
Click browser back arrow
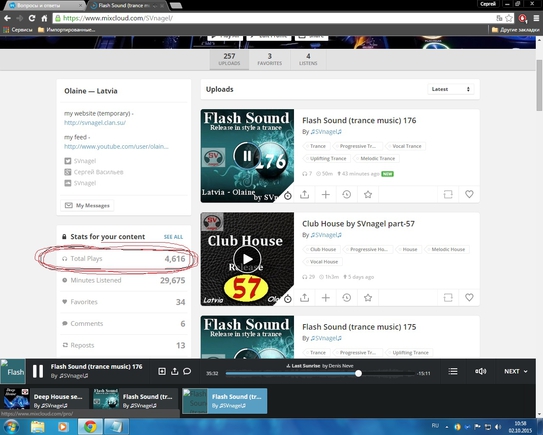8,18
